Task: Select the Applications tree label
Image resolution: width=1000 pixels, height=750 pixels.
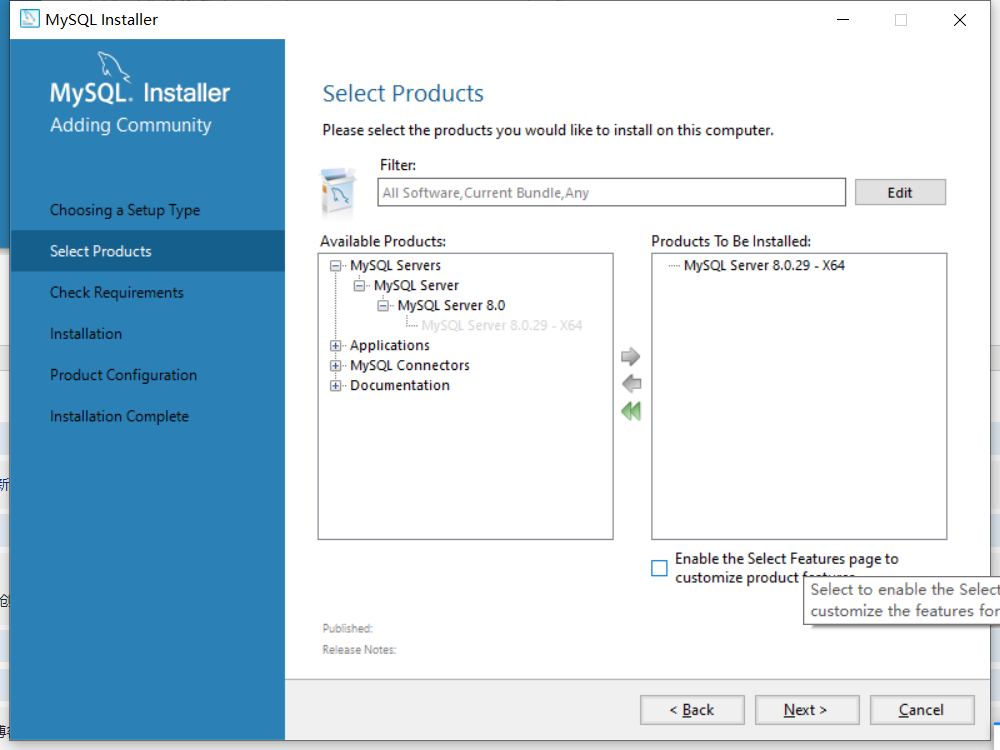Action: [390, 346]
